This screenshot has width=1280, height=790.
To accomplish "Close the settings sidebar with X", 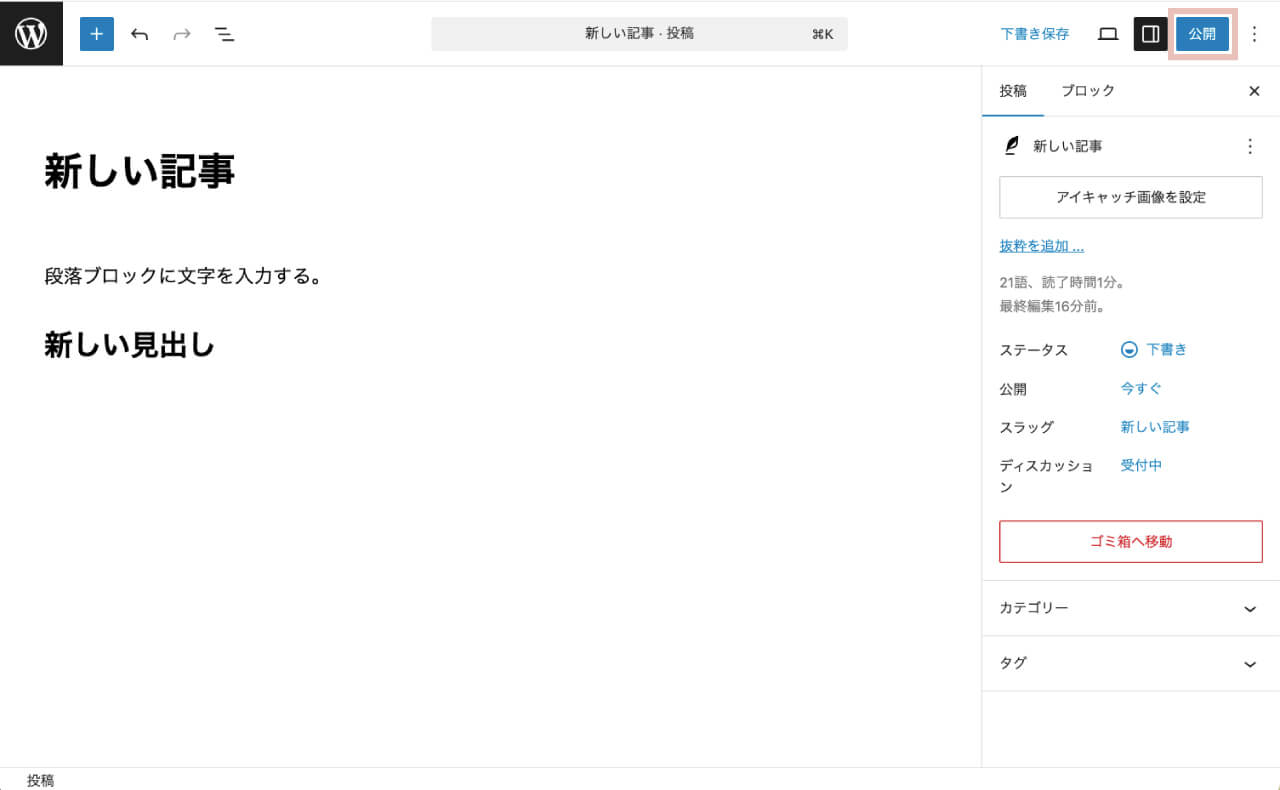I will [1254, 91].
